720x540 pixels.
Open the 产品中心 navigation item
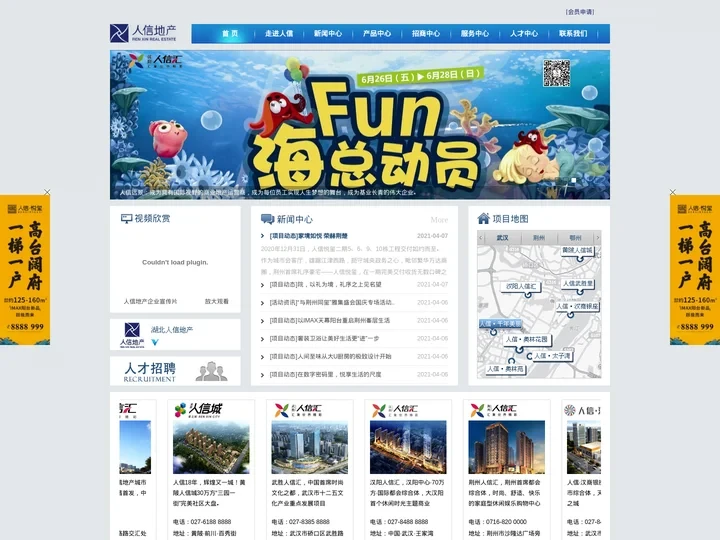377,34
